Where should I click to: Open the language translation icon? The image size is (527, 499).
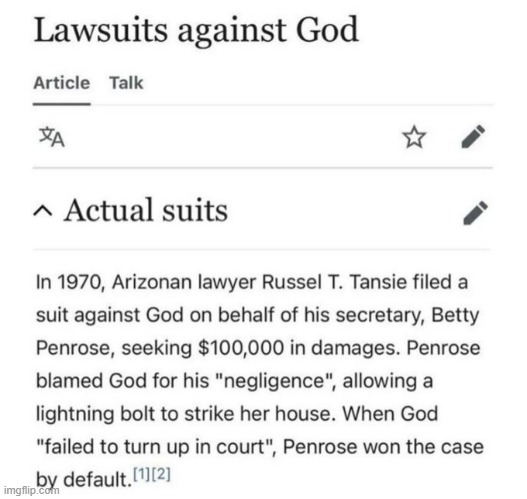[51, 137]
